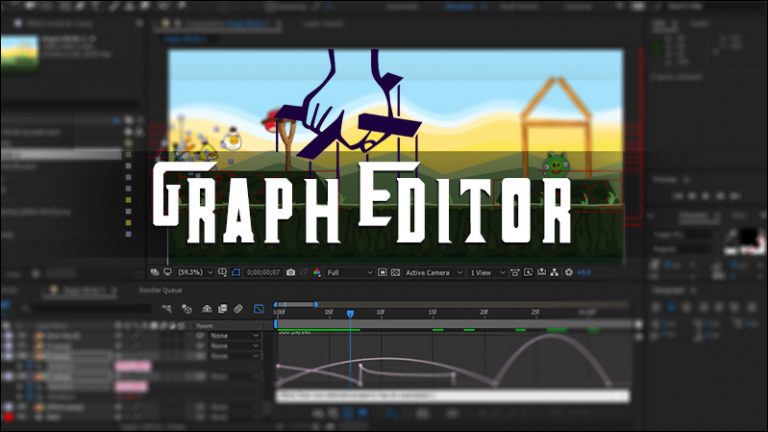Open the 1 View layout dropdown
768x432 pixels.
coord(487,272)
